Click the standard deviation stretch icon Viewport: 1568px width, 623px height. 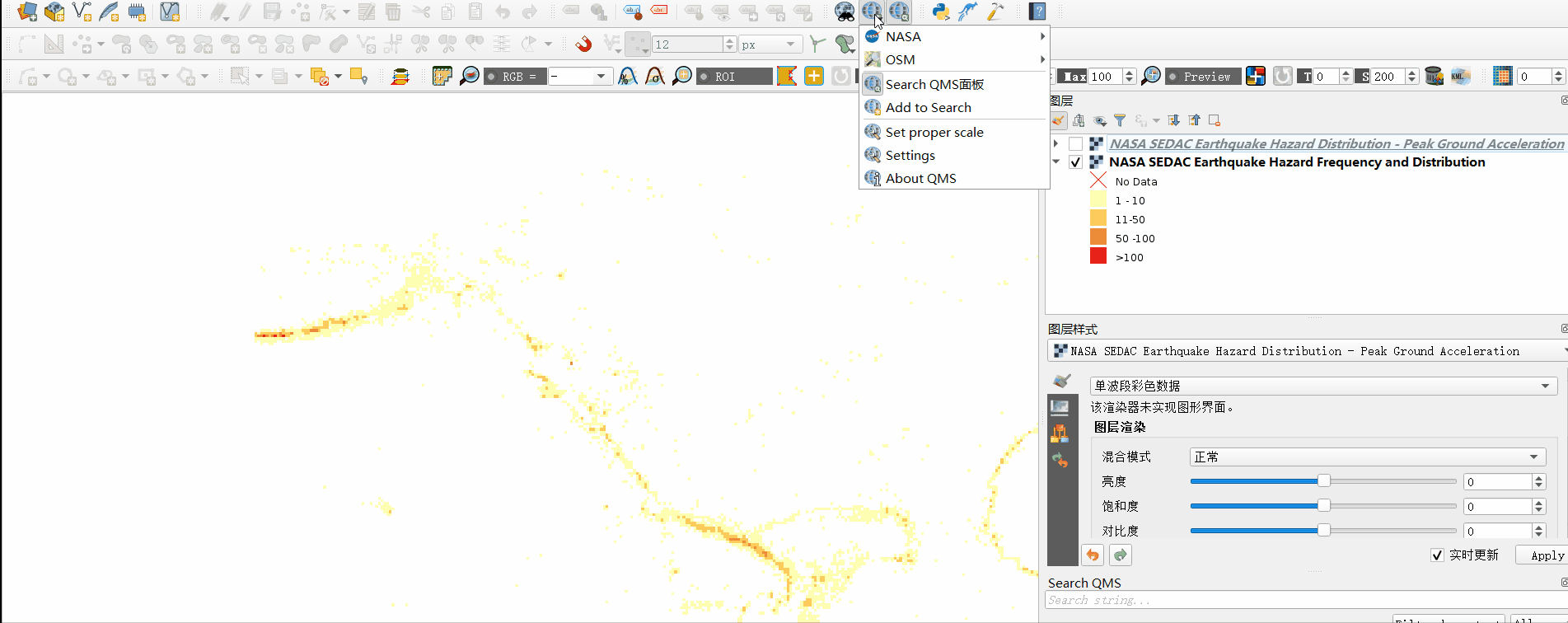tap(655, 77)
